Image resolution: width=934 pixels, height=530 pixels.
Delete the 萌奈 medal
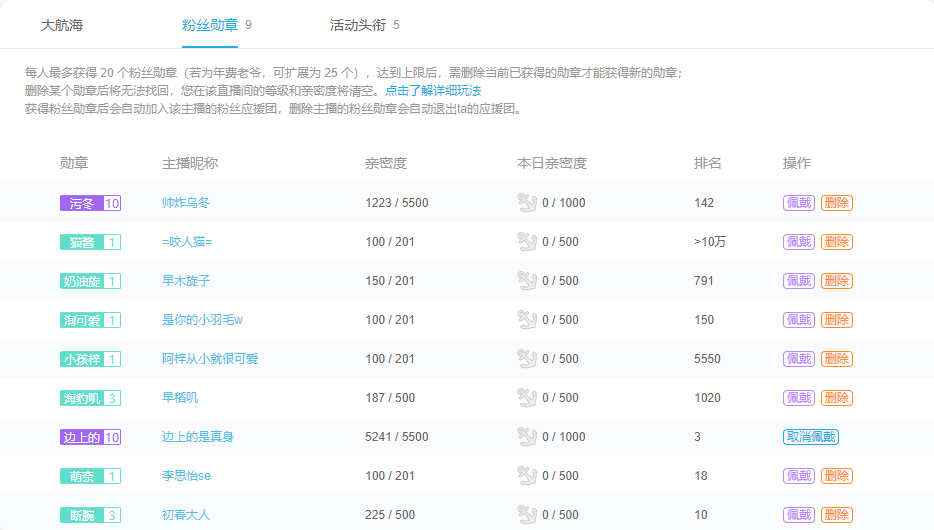pos(837,476)
